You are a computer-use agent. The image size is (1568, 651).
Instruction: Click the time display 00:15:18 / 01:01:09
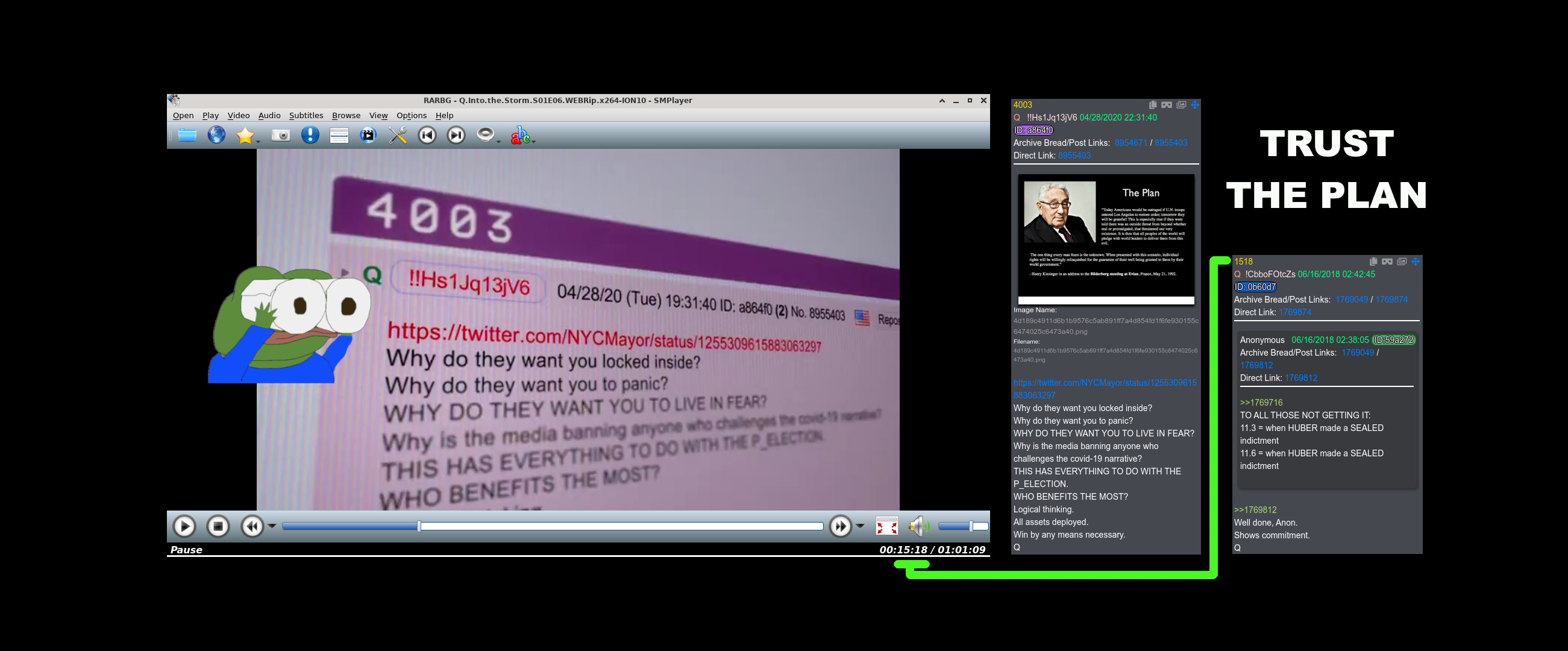tap(932, 550)
